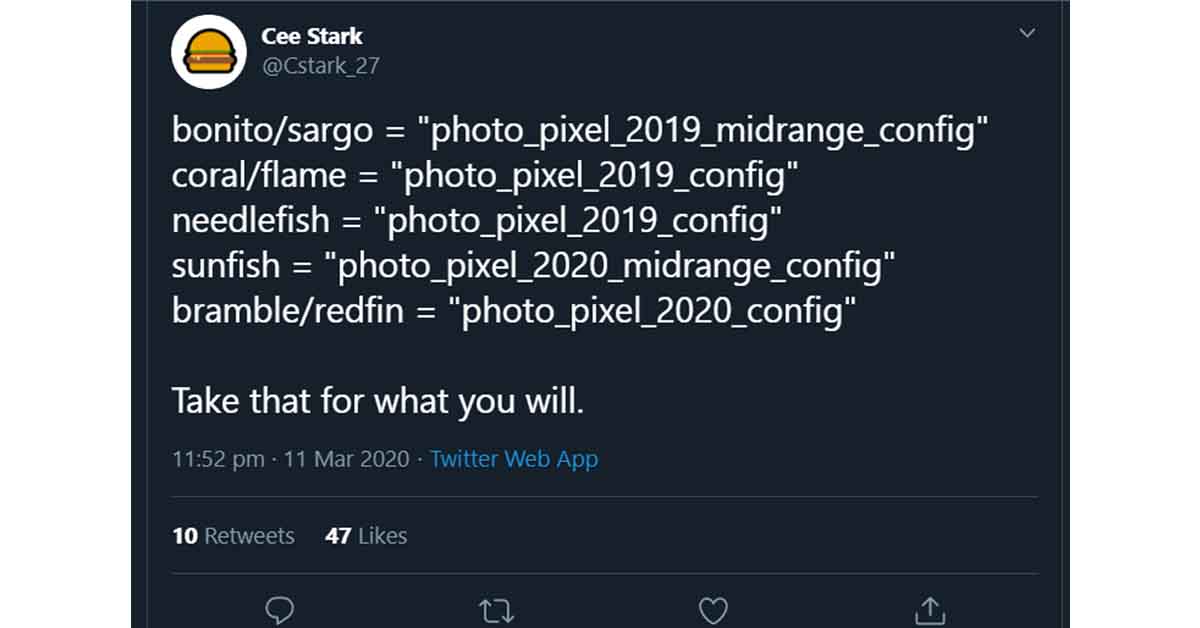
Task: Click the needlefish config line
Action: [x=475, y=221]
